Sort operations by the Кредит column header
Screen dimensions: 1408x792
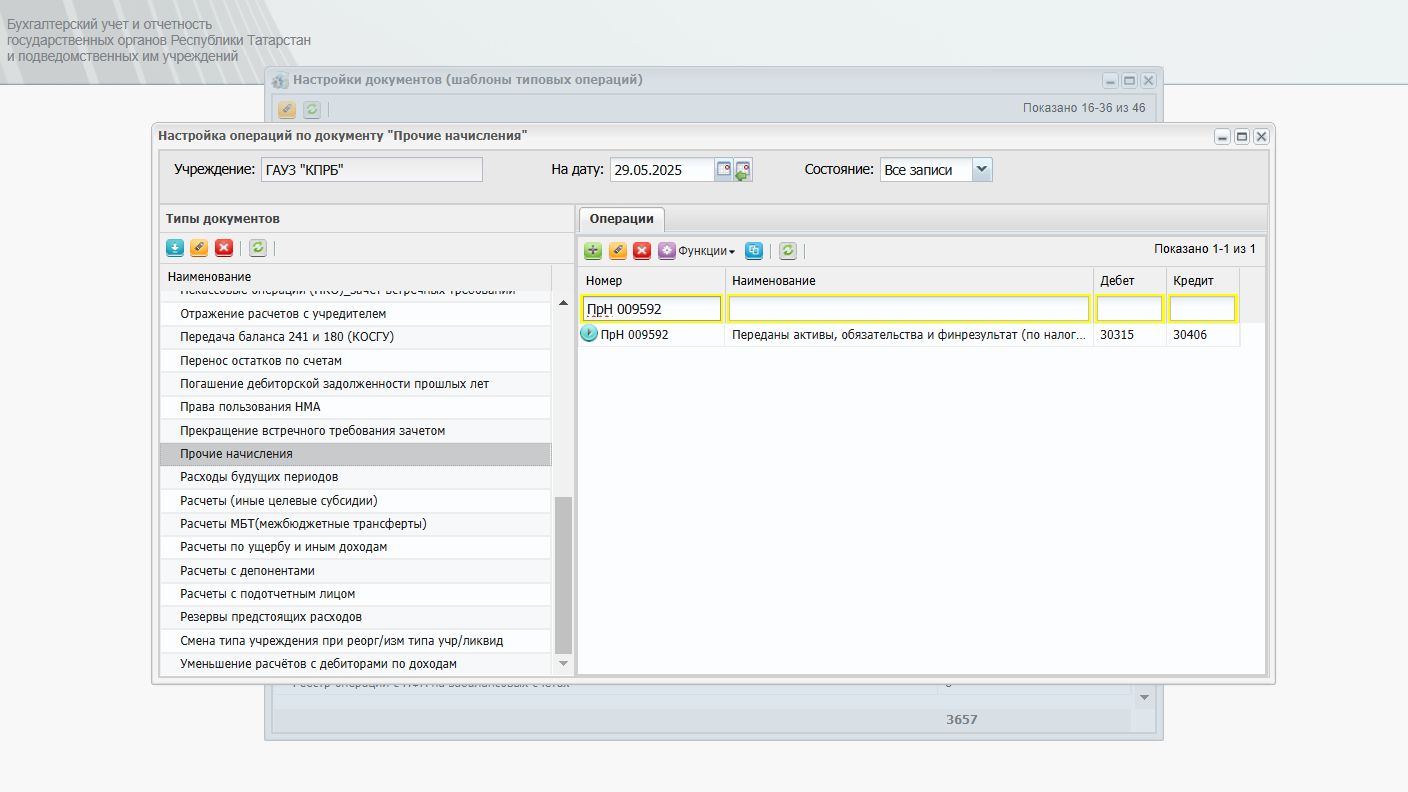coord(1203,280)
